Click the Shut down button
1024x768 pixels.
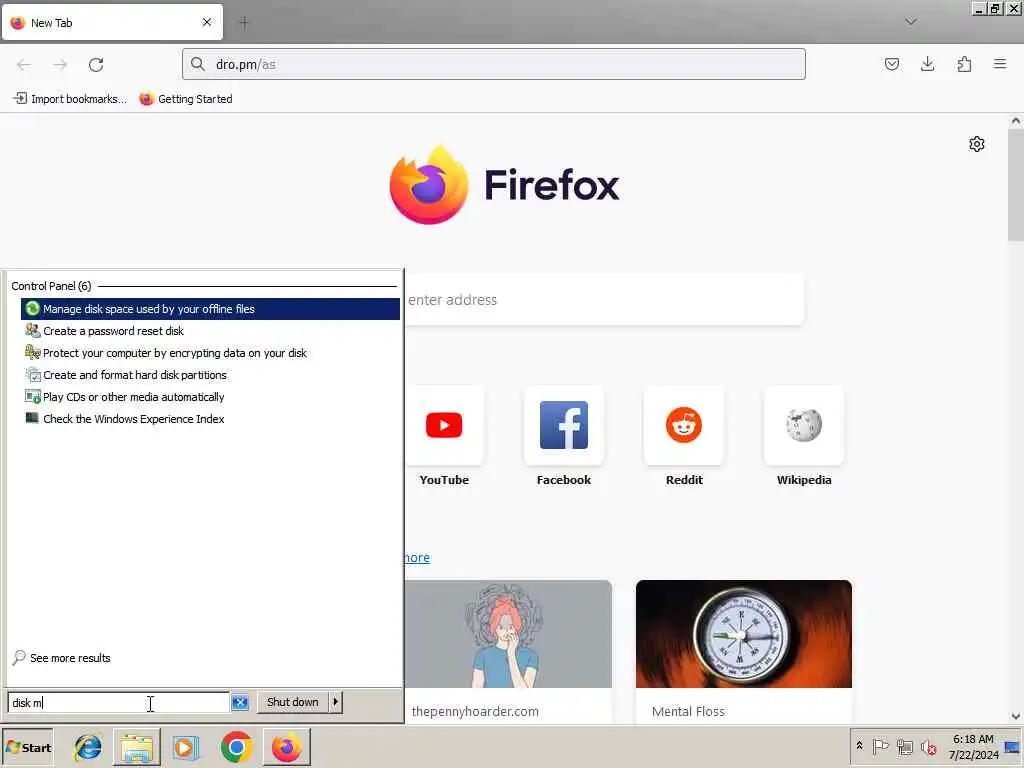tap(293, 702)
